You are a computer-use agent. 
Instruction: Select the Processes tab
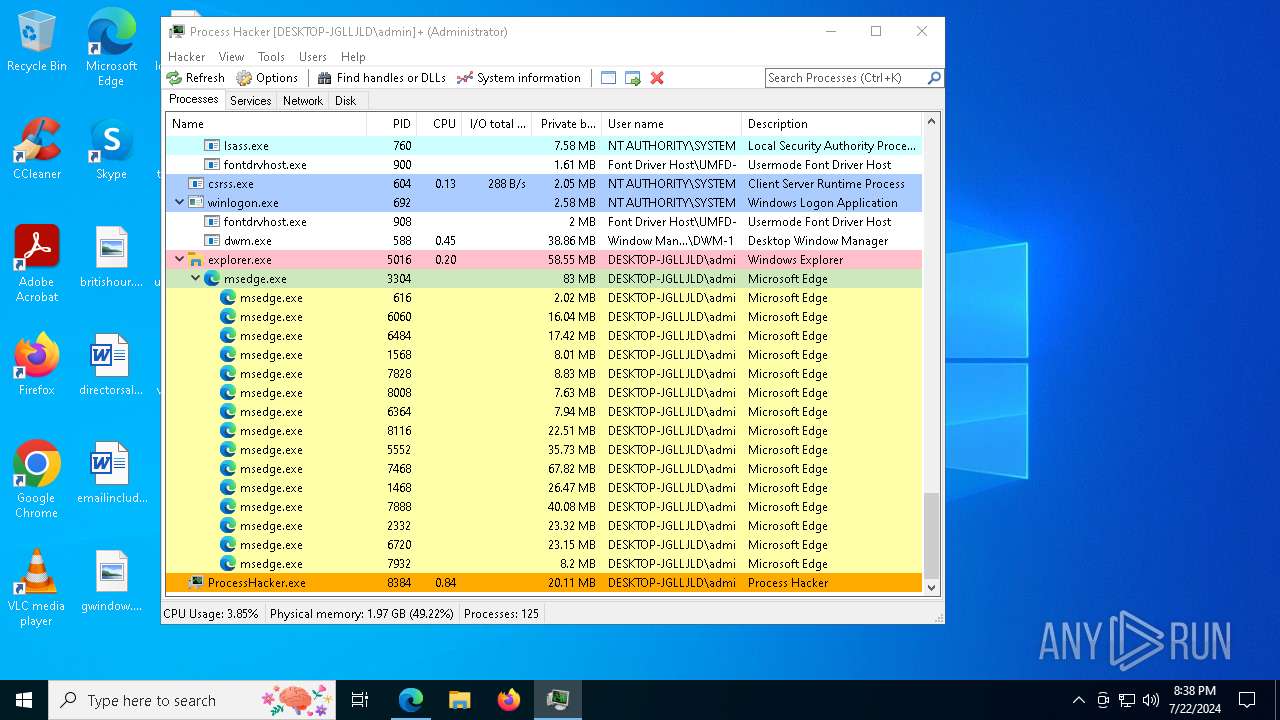tap(193, 99)
